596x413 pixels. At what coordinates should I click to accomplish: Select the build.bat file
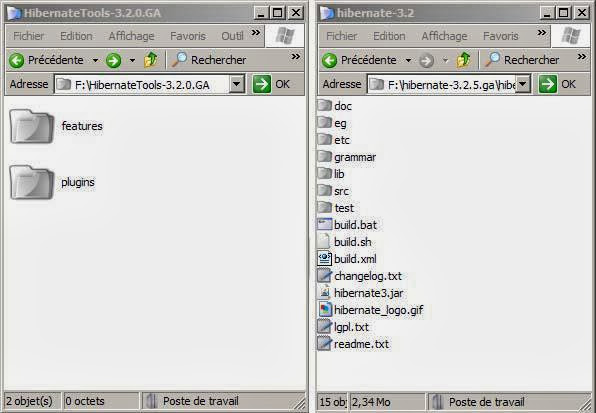coord(347,225)
